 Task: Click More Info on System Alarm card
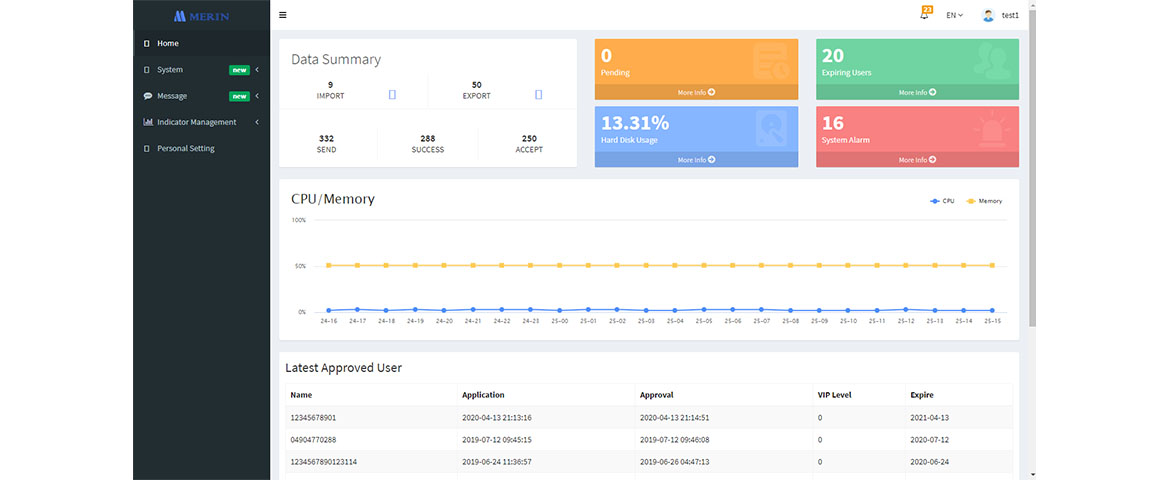click(917, 160)
